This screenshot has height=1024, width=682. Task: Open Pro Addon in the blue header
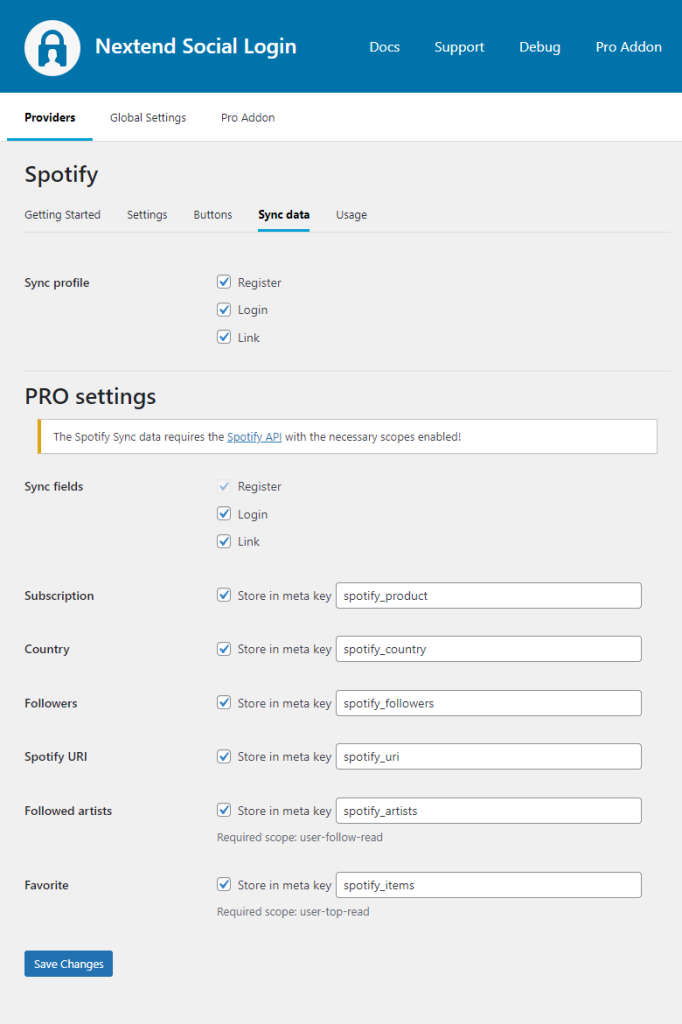pyautogui.click(x=628, y=47)
